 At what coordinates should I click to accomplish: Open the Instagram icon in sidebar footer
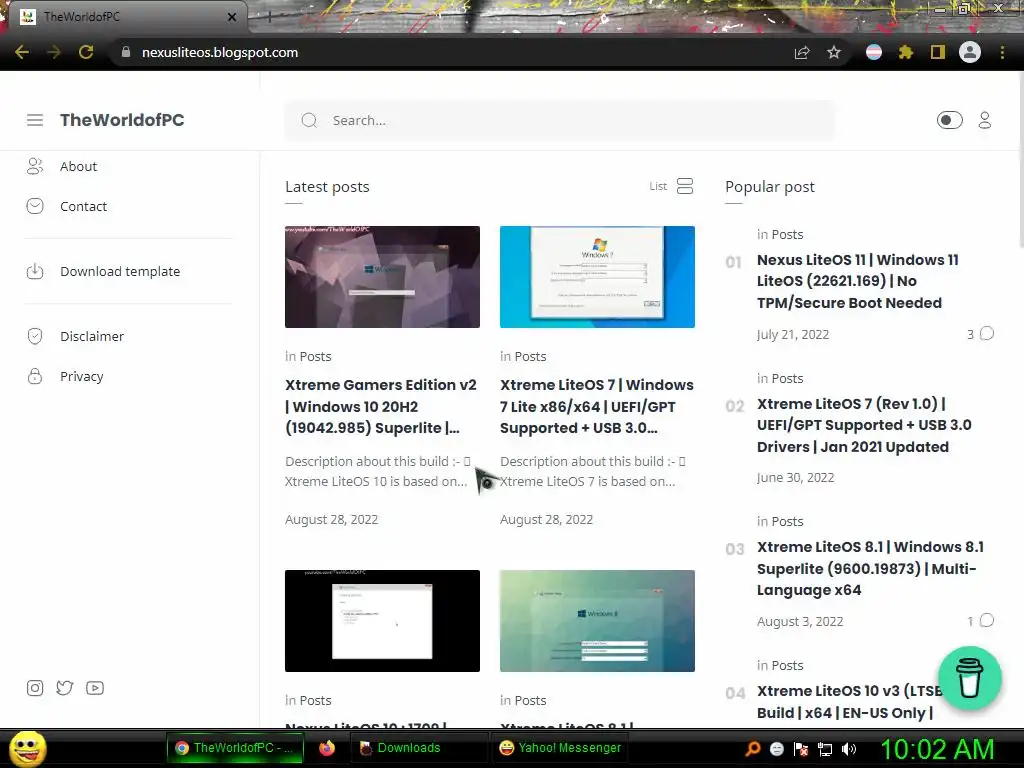pos(35,688)
